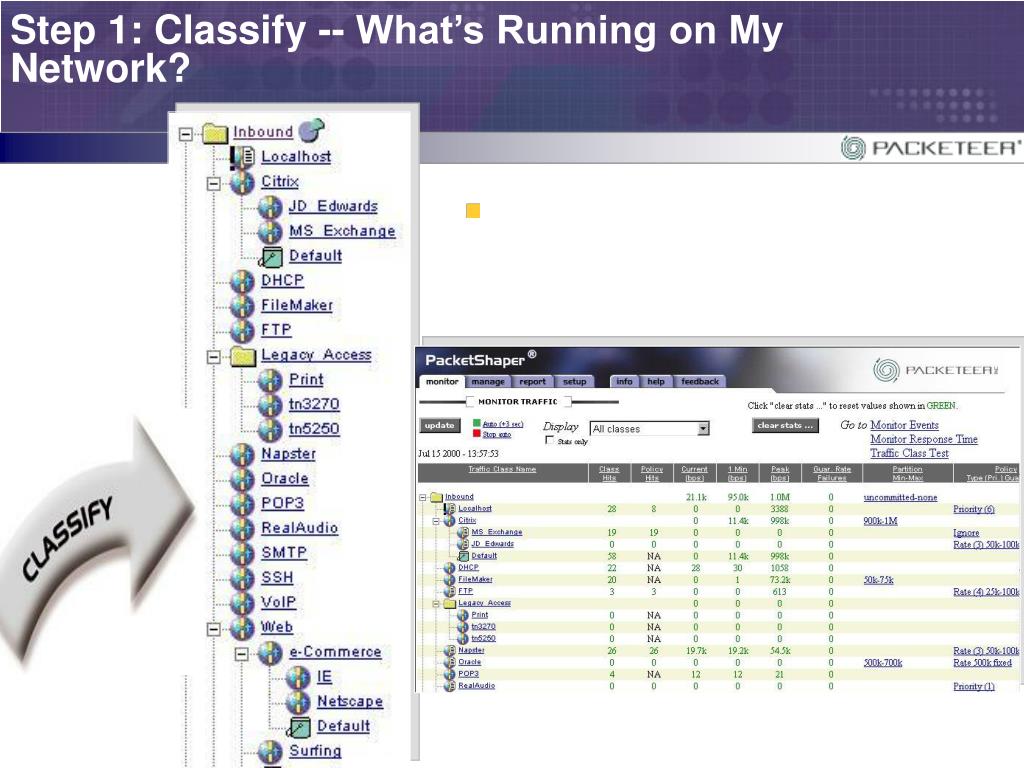
Task: Click the e-Commerce globe icon in large tree
Action: (x=270, y=652)
